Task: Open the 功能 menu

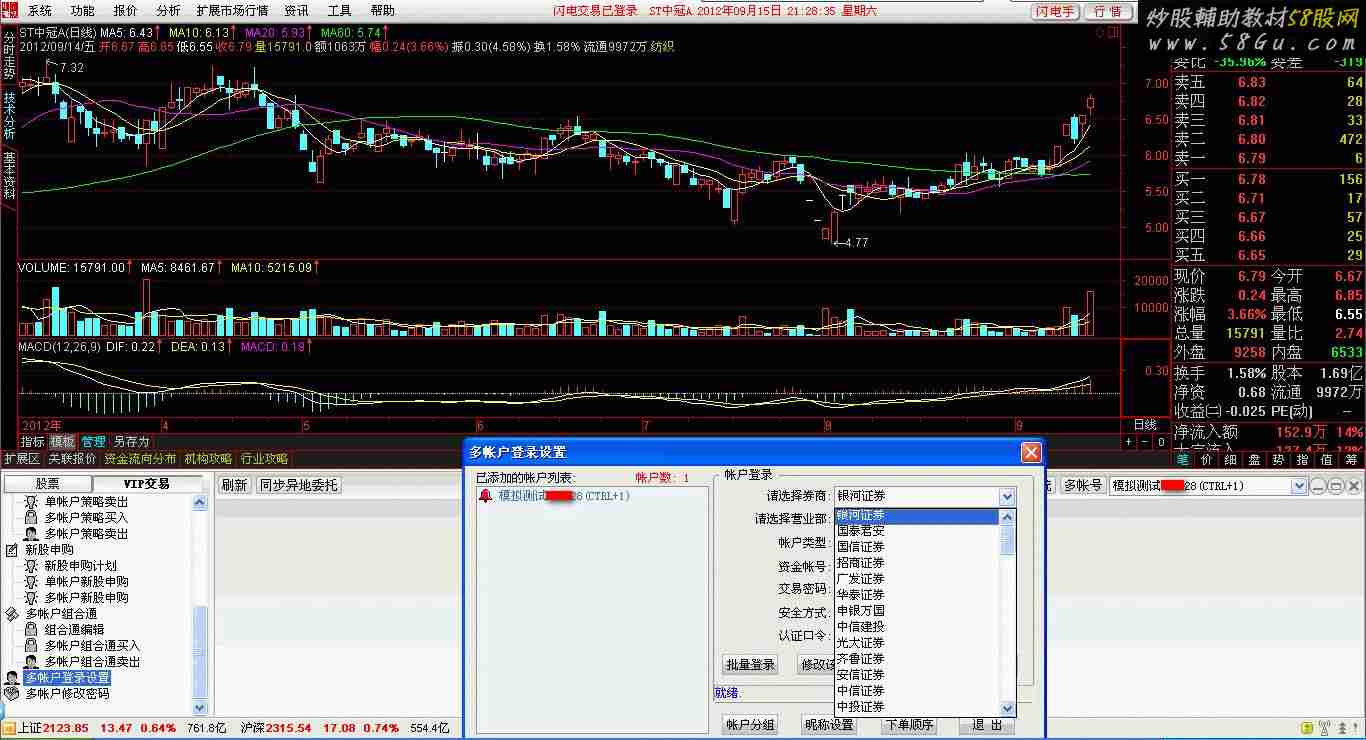Action: point(83,11)
